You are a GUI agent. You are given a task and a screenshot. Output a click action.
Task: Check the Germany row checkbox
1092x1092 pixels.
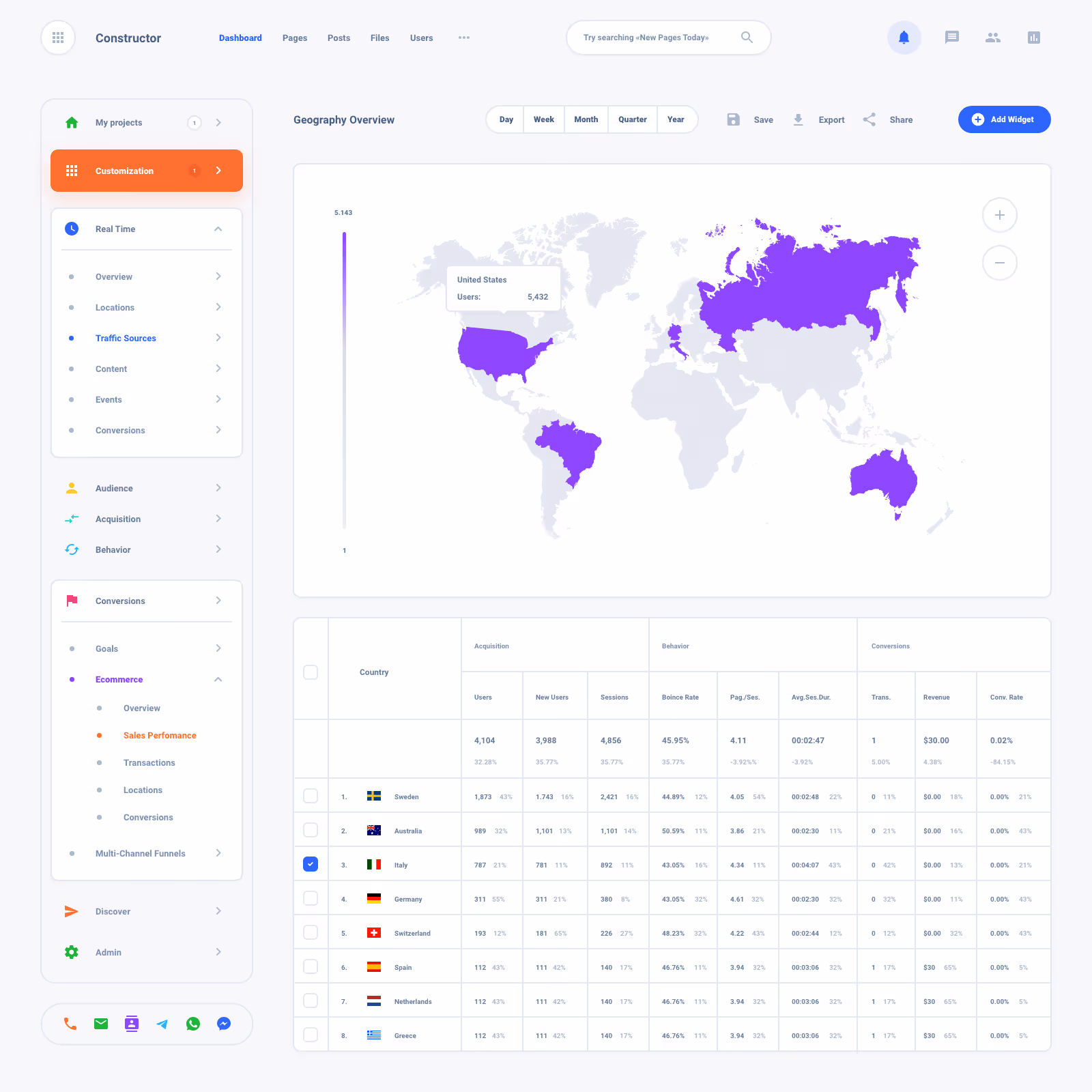[311, 898]
